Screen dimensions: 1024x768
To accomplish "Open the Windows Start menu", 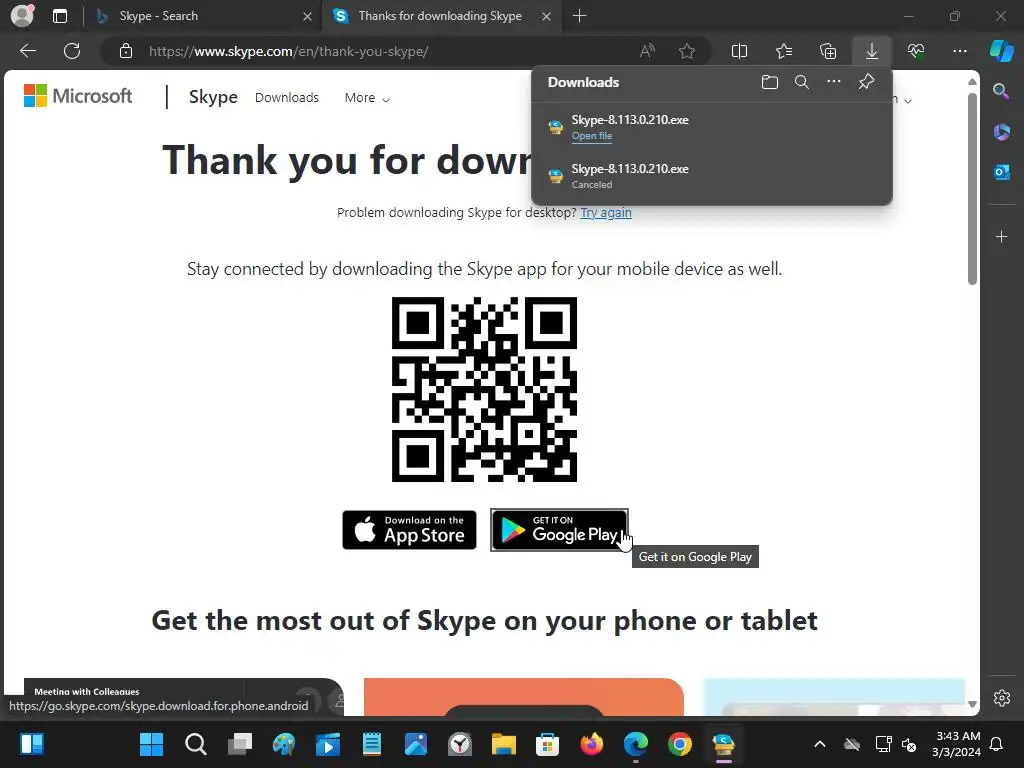I will click(x=152, y=744).
